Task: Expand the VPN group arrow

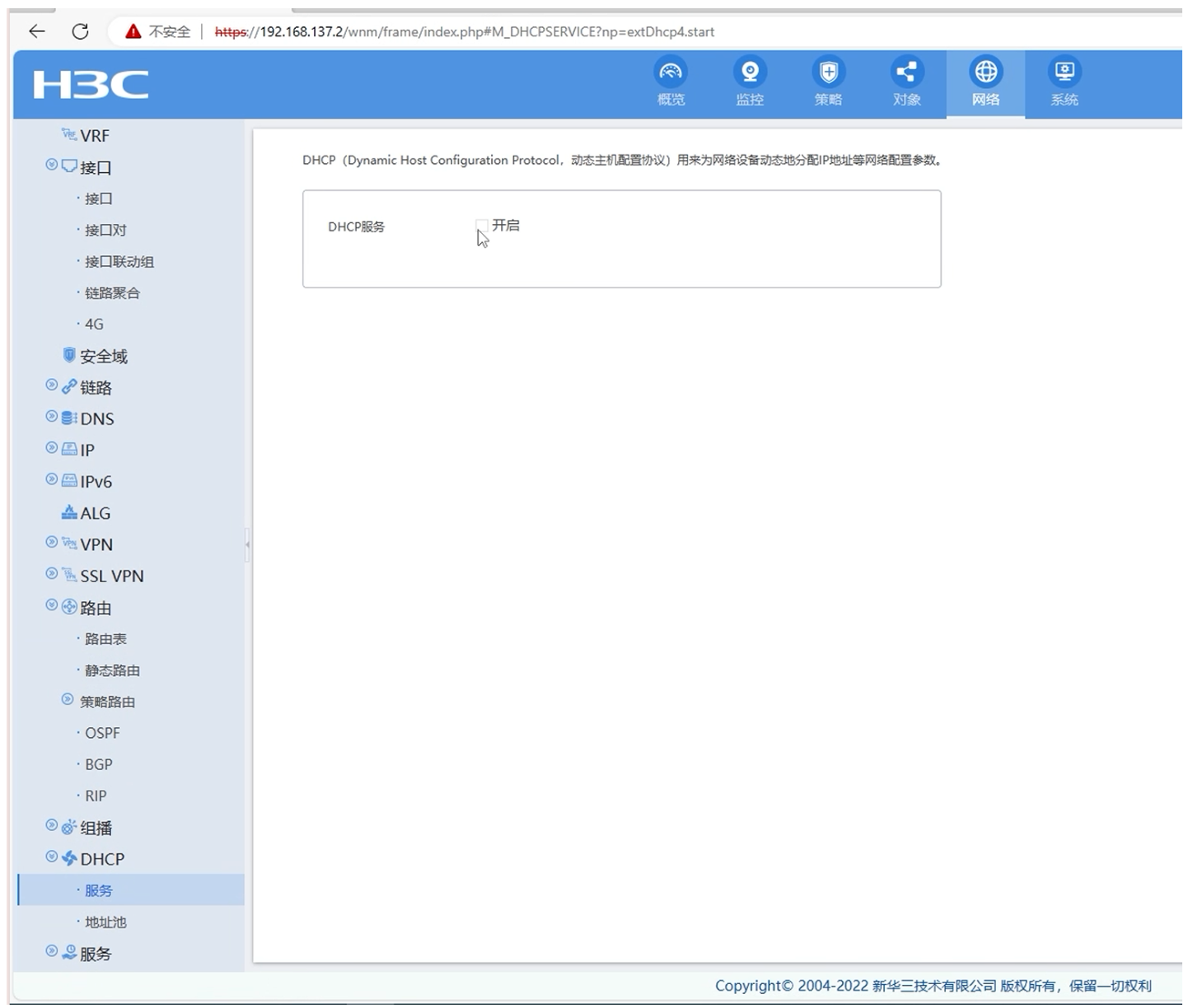Action: (x=52, y=543)
